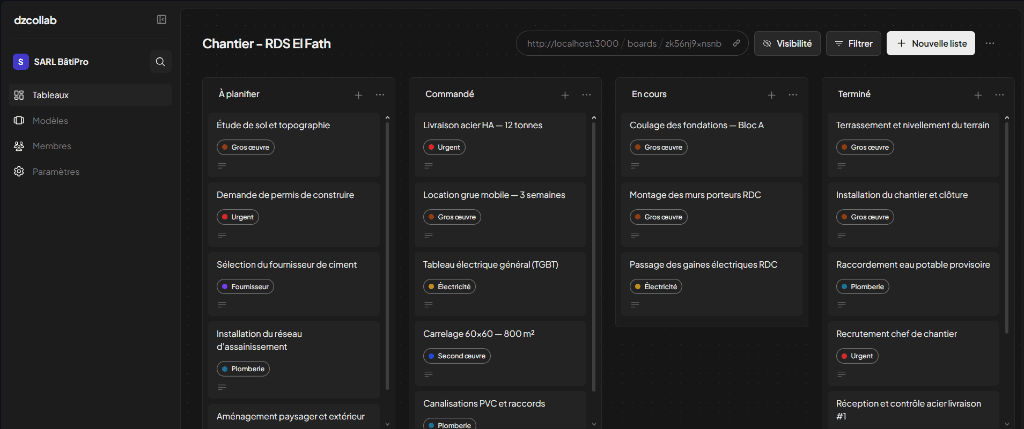The image size is (1024, 429).
Task: Open Commandé list options menu
Action: pyautogui.click(x=586, y=95)
